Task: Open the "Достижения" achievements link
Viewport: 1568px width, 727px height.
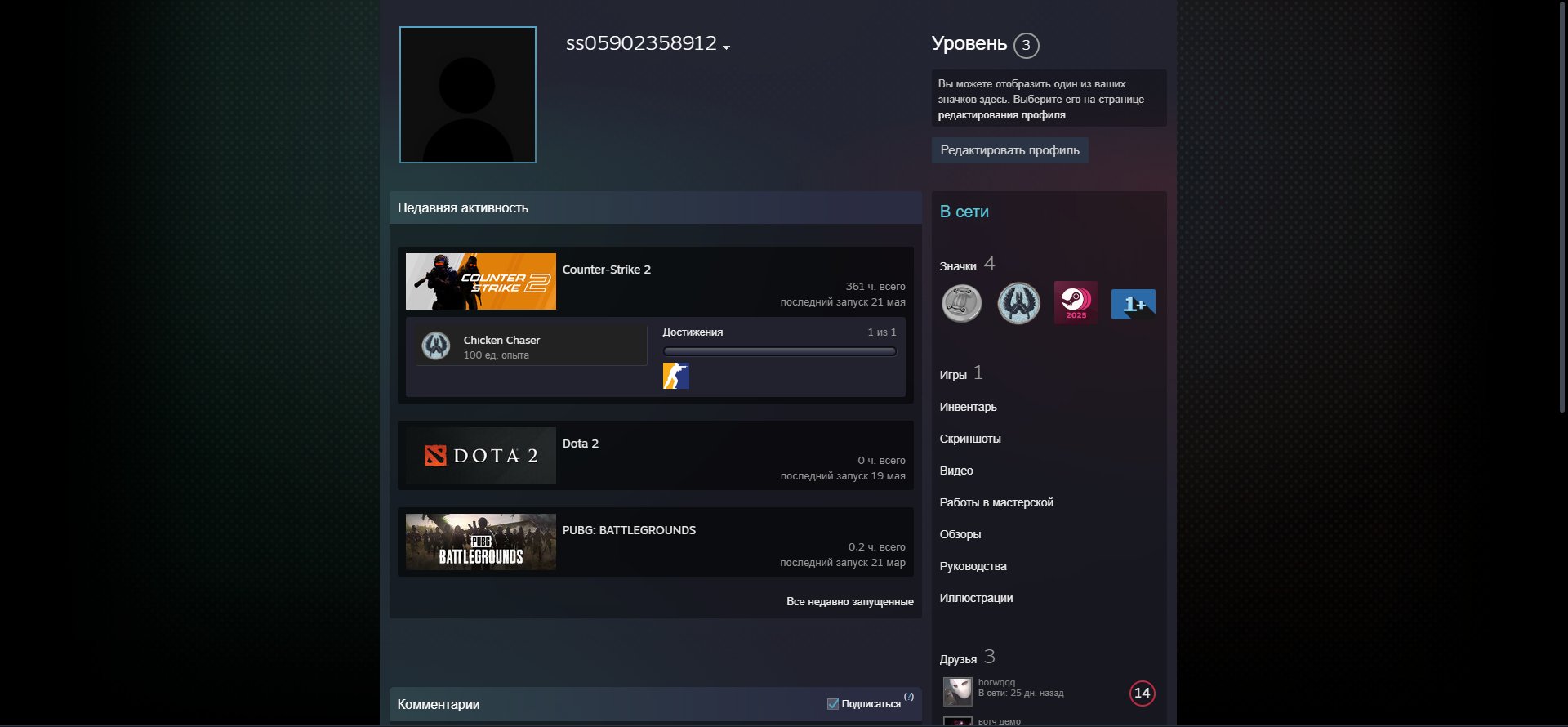Action: tap(693, 332)
